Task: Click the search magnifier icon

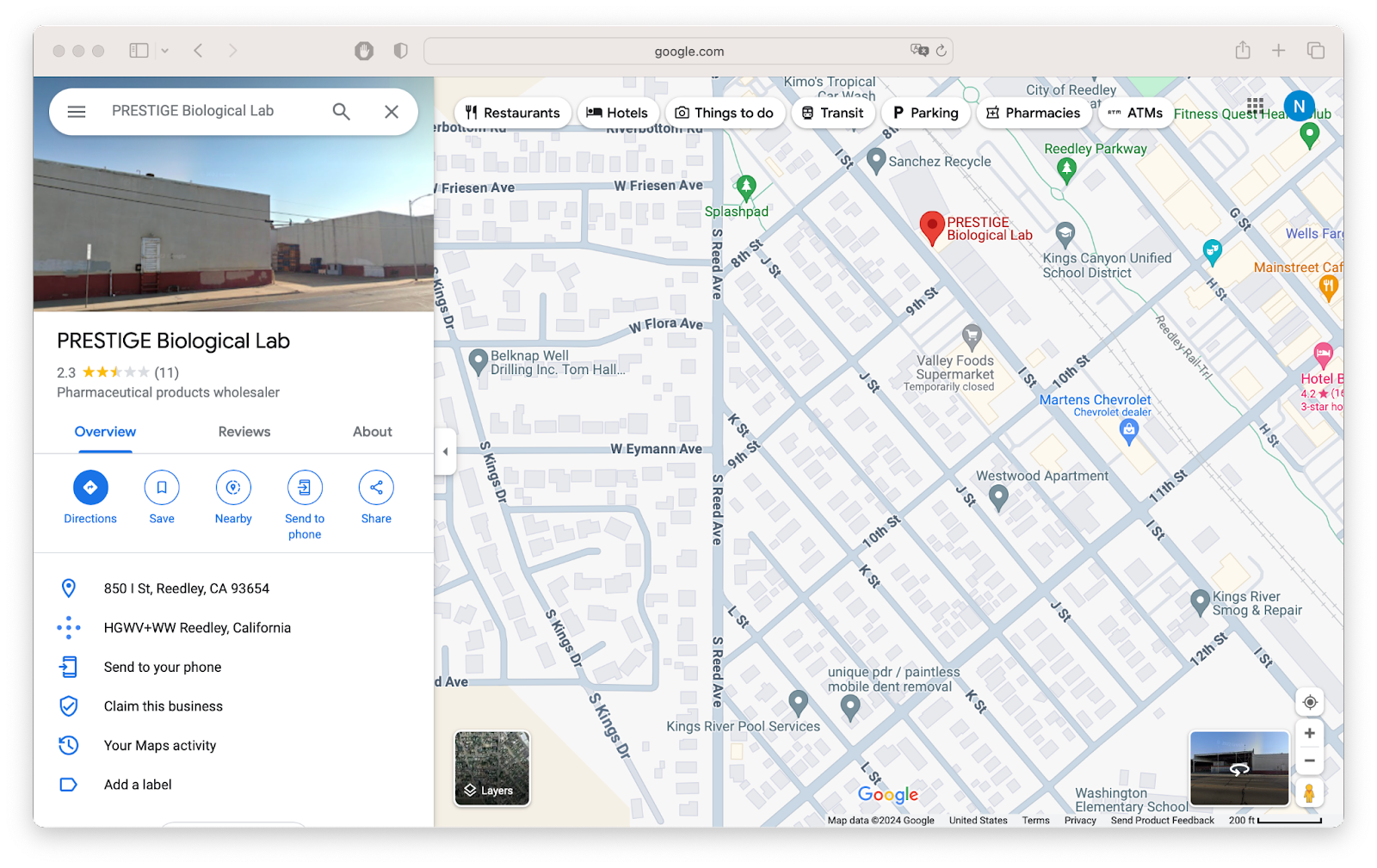Action: click(x=342, y=112)
